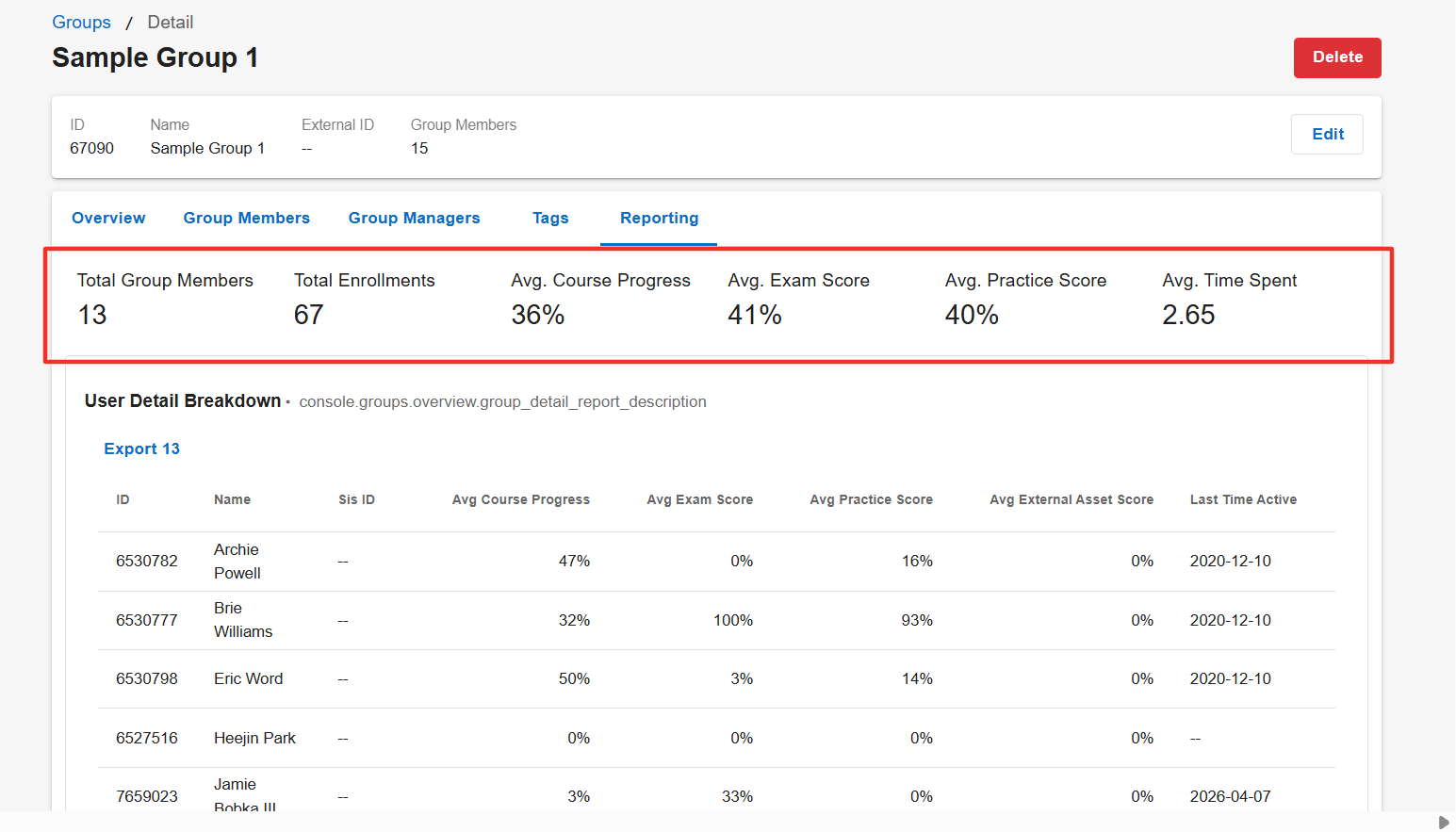
Task: Delete Sample Group 1
Action: (1337, 57)
